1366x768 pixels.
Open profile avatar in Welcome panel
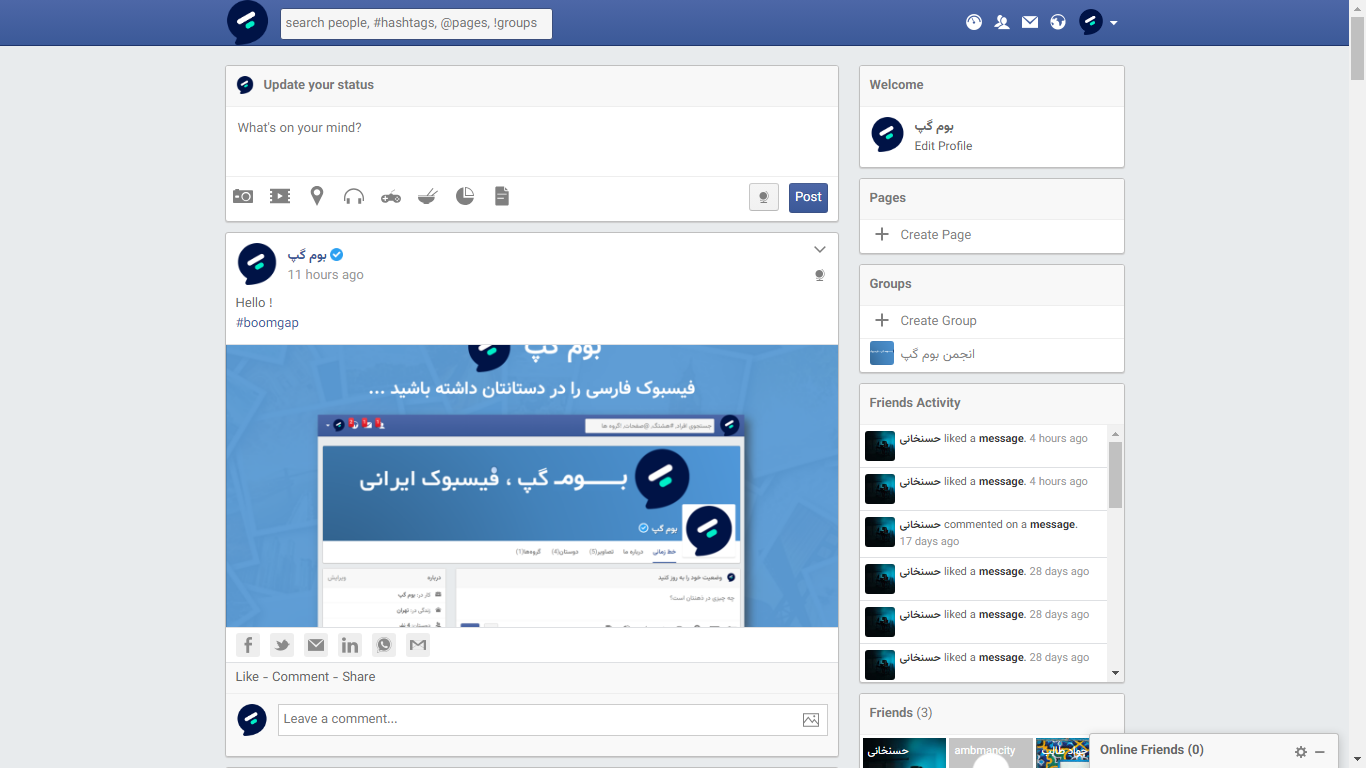887,134
